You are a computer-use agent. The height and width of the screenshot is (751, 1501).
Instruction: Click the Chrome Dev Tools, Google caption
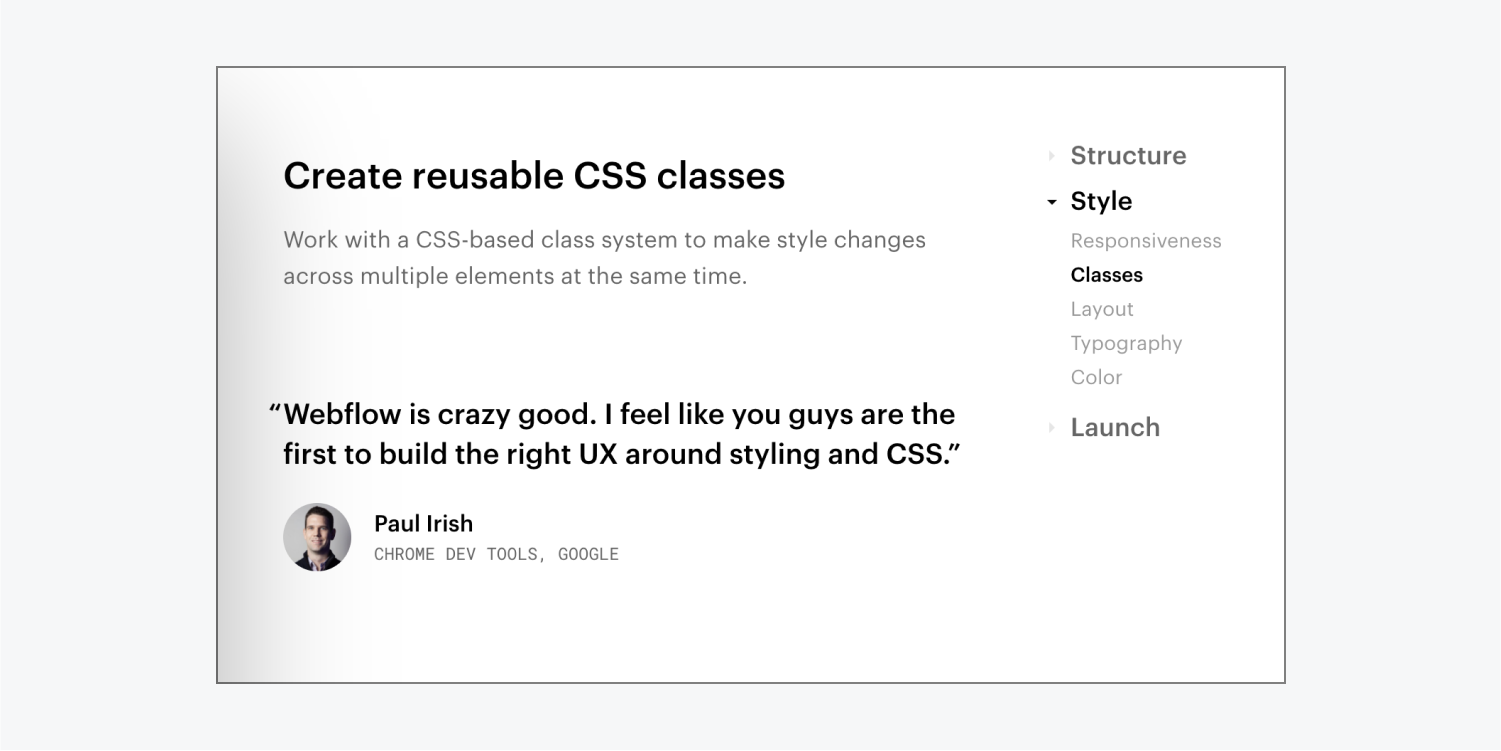point(496,554)
